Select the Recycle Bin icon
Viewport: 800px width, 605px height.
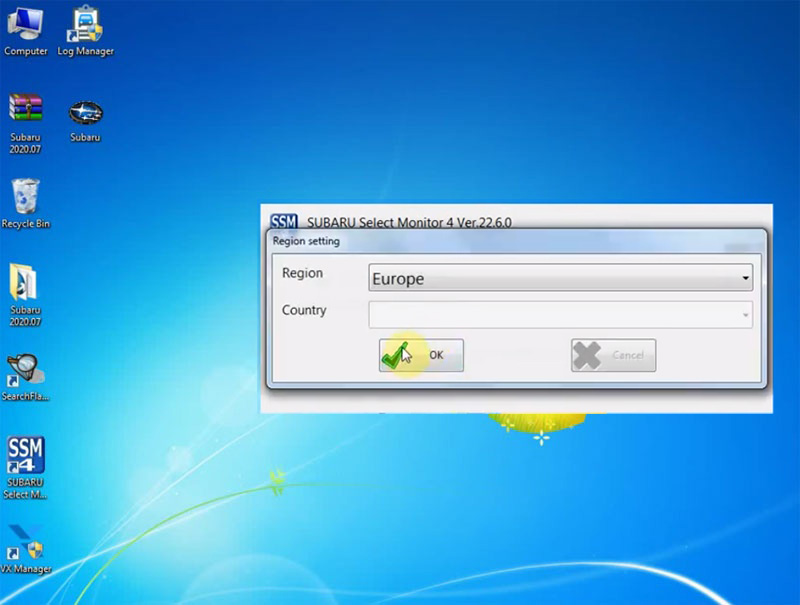[x=26, y=203]
